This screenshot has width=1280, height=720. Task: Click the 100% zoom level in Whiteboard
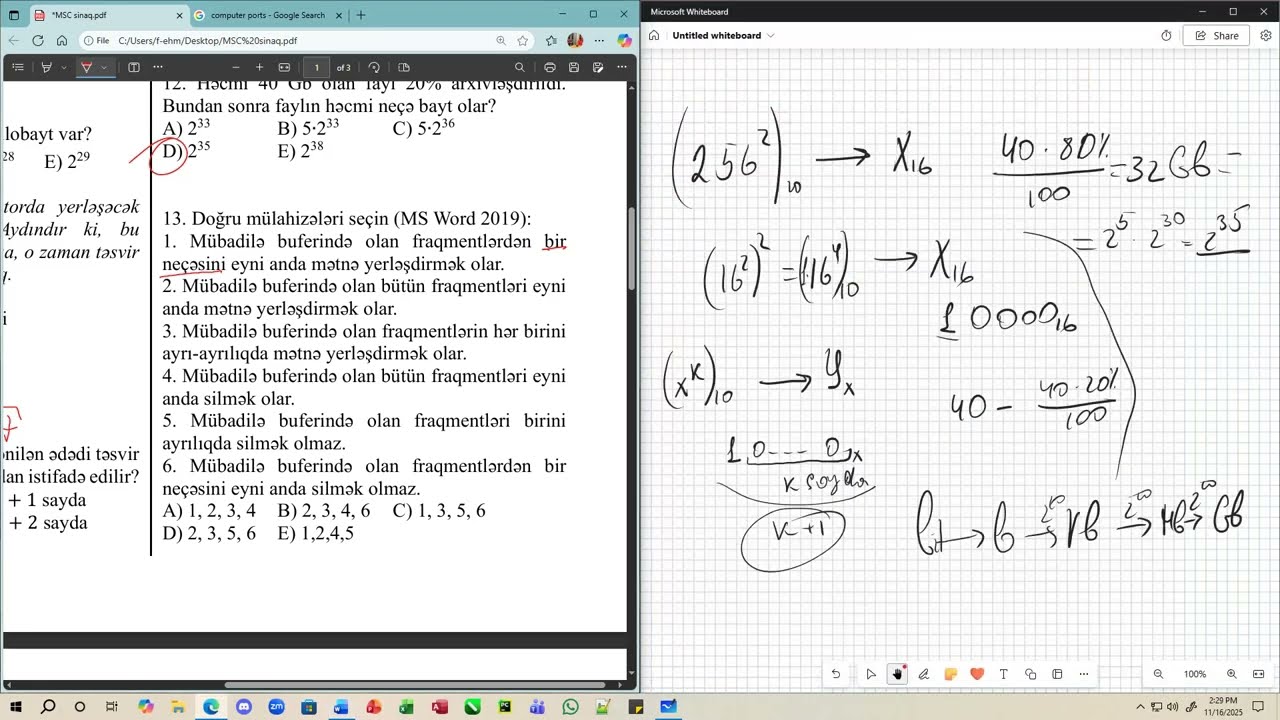(x=1195, y=674)
